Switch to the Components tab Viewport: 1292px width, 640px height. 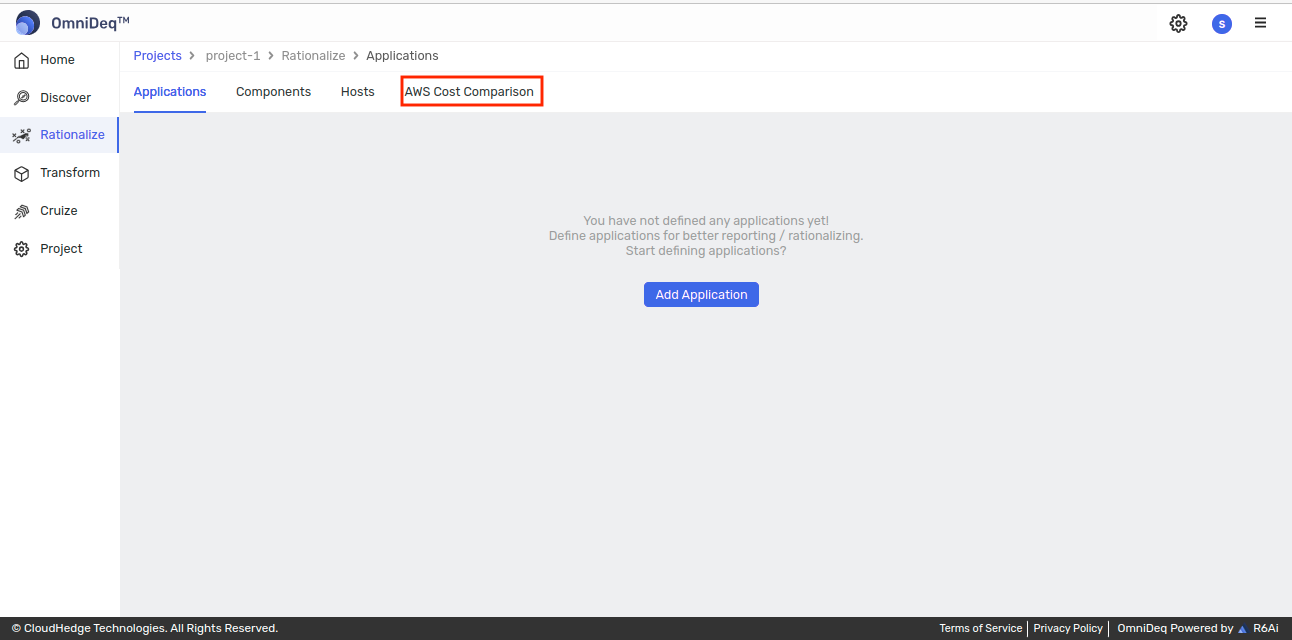coord(273,92)
